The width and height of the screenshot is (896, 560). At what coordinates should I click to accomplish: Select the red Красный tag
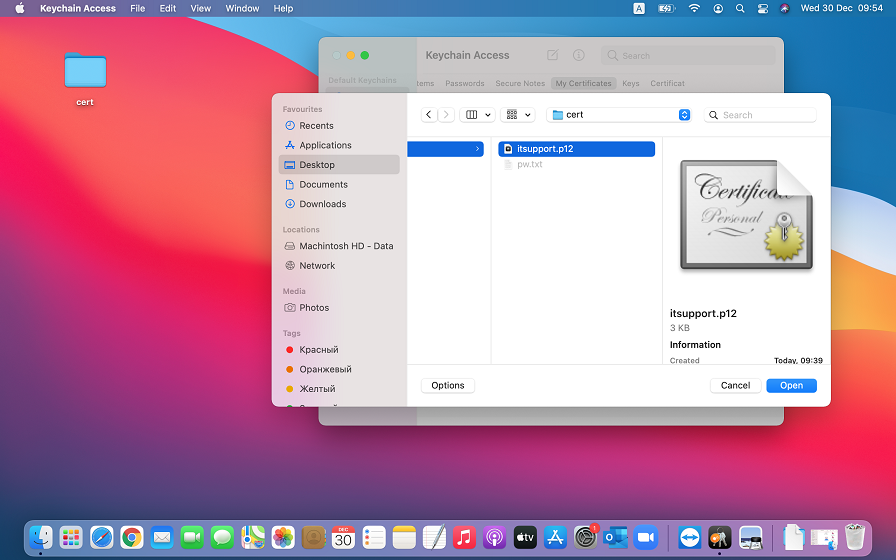tap(318, 350)
